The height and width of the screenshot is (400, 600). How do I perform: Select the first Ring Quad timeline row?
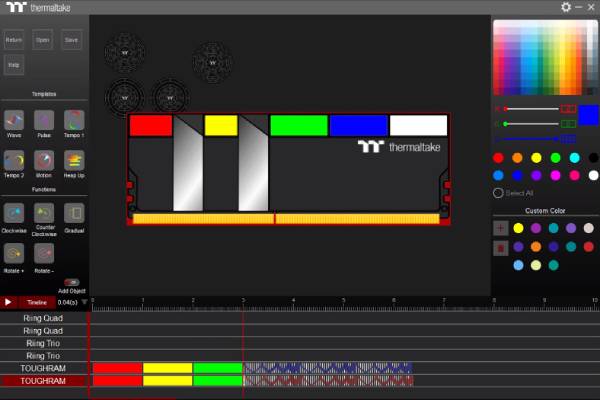tap(43, 318)
